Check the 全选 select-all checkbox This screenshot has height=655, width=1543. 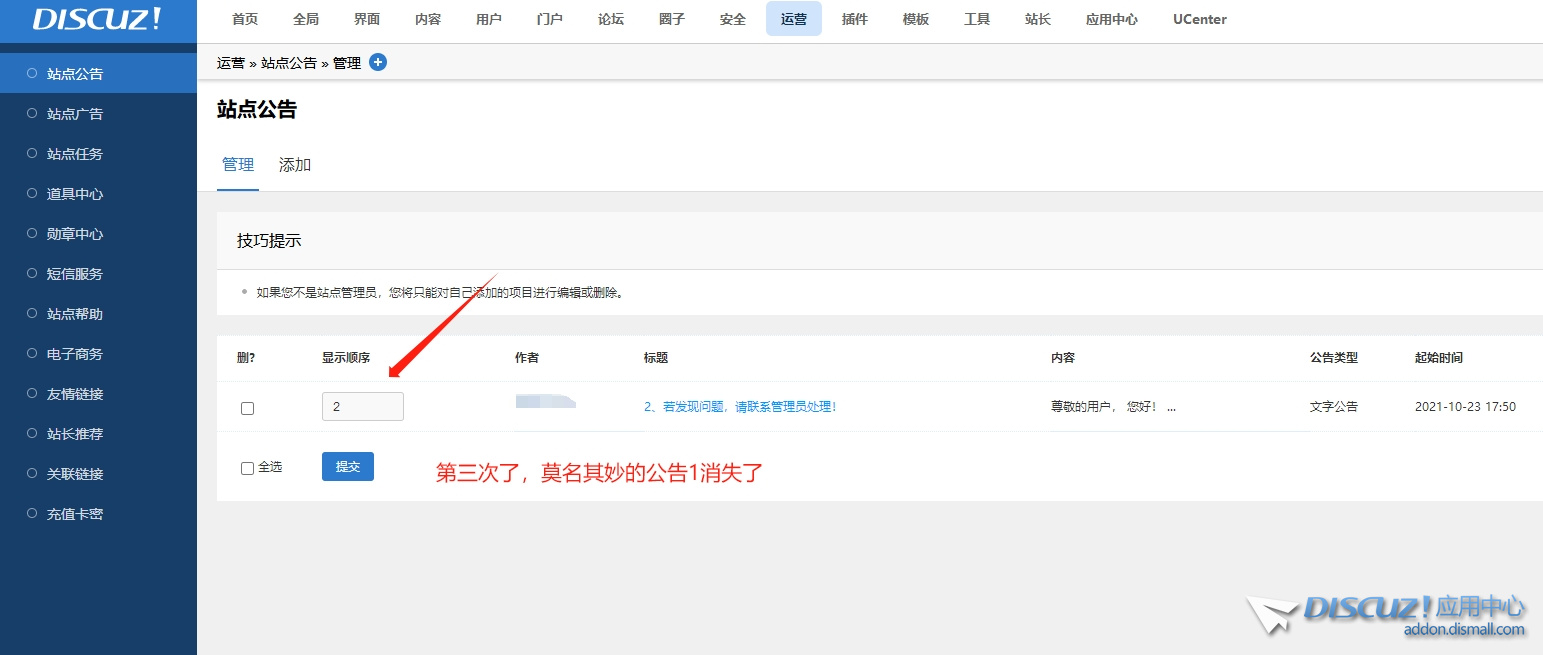(248, 468)
